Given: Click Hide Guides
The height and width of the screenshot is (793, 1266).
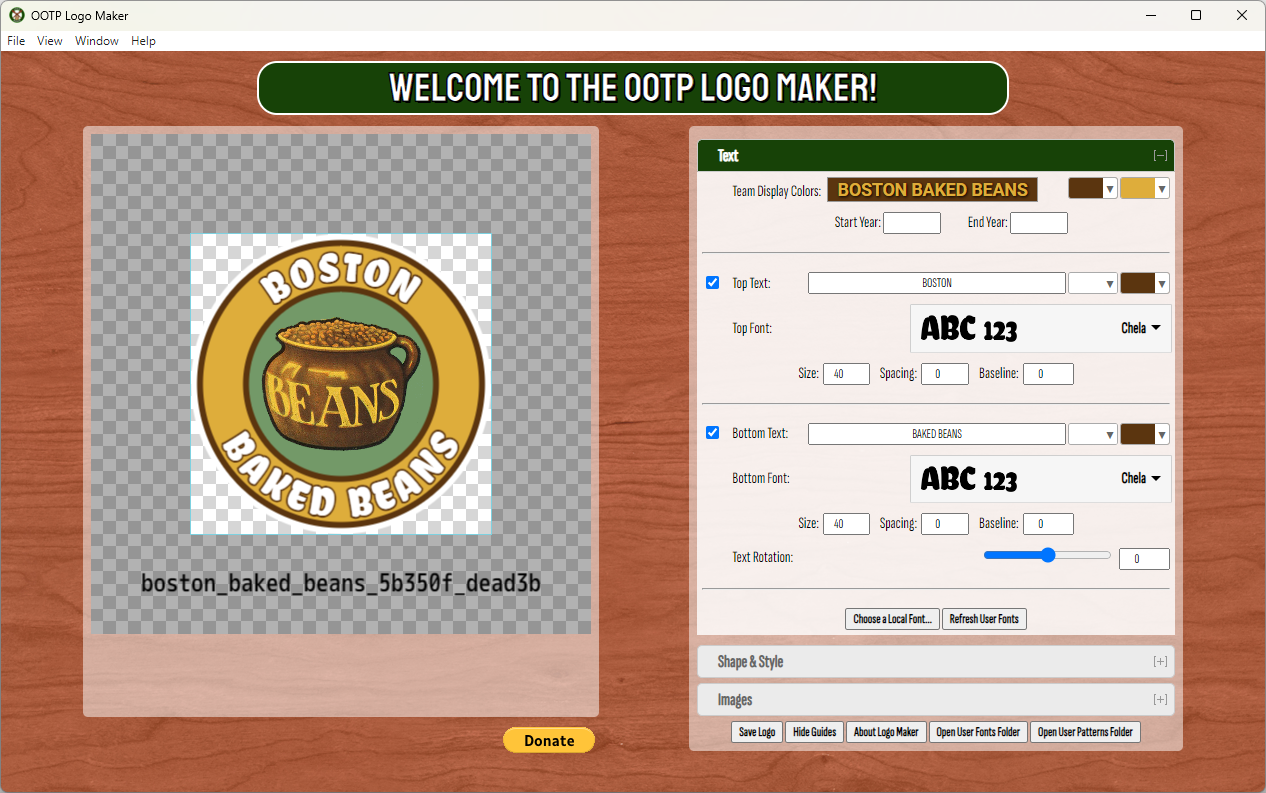Looking at the screenshot, I should tap(814, 731).
